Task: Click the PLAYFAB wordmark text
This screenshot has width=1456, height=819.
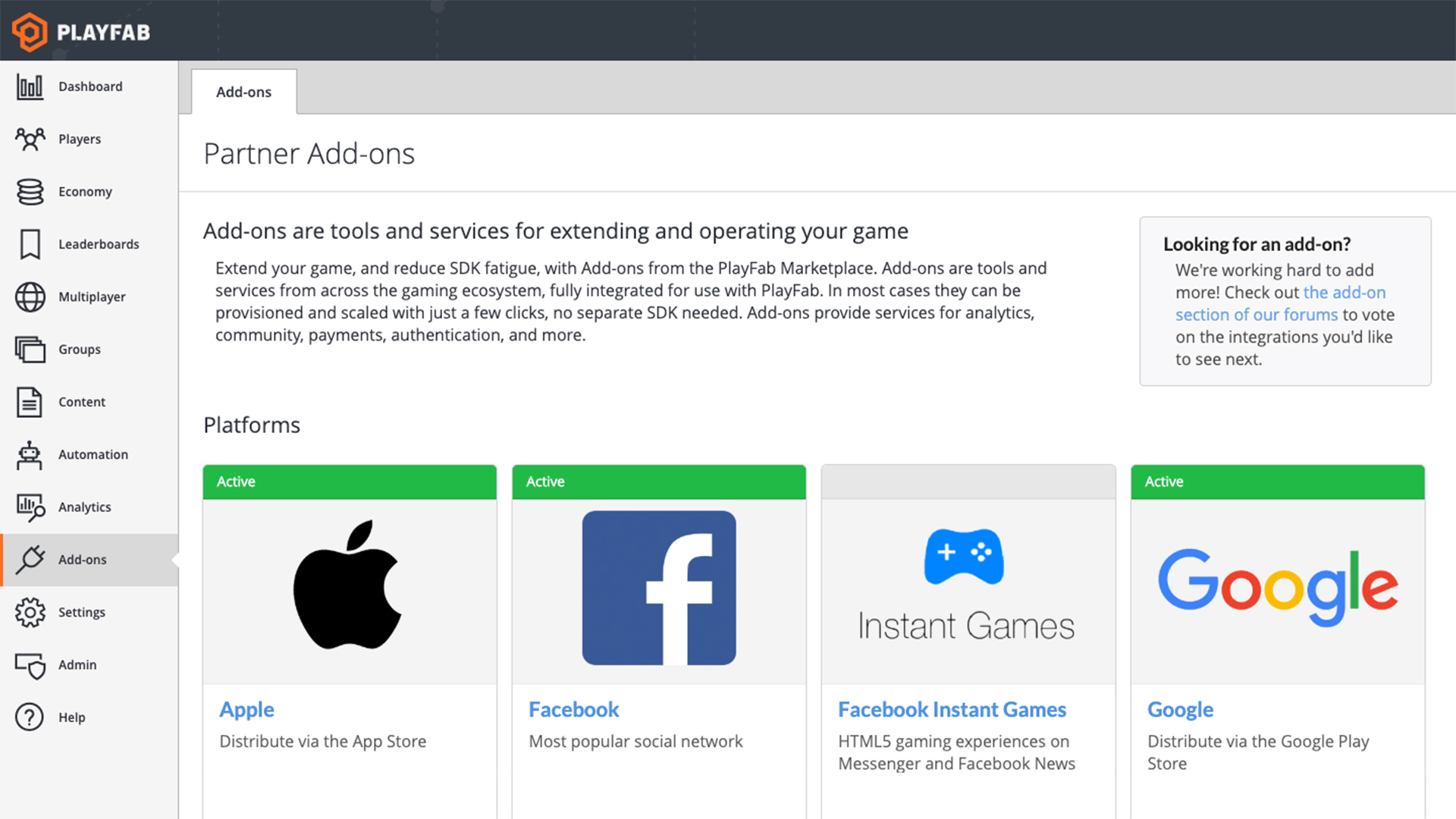Action: click(x=104, y=33)
